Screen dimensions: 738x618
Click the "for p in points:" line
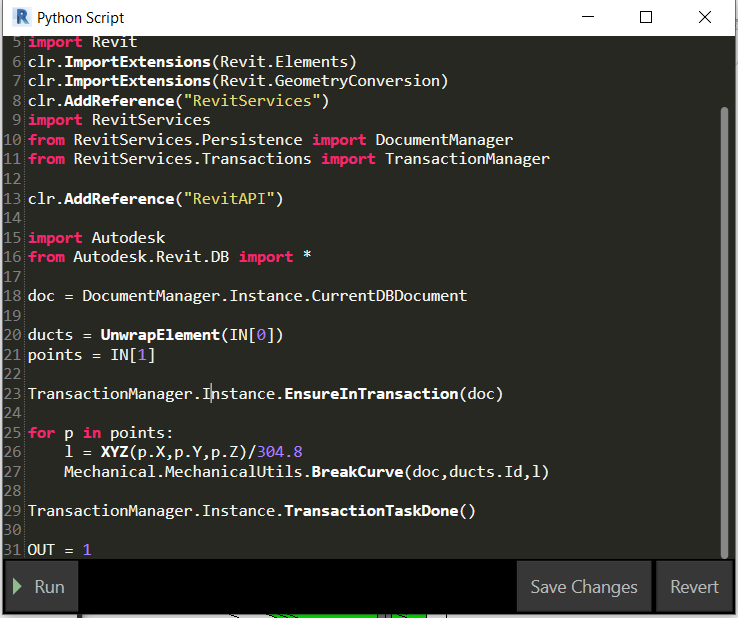tap(100, 433)
